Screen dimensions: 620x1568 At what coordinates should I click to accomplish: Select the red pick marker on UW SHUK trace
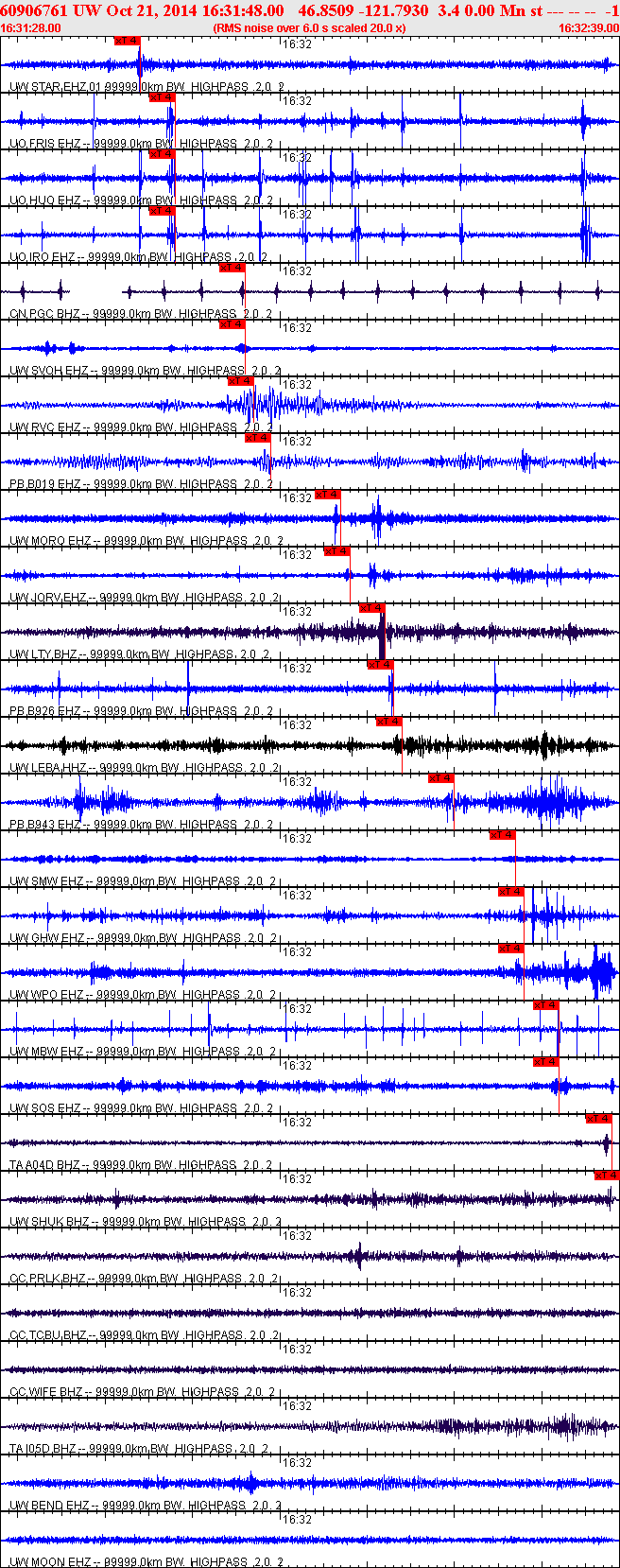coord(607,1176)
